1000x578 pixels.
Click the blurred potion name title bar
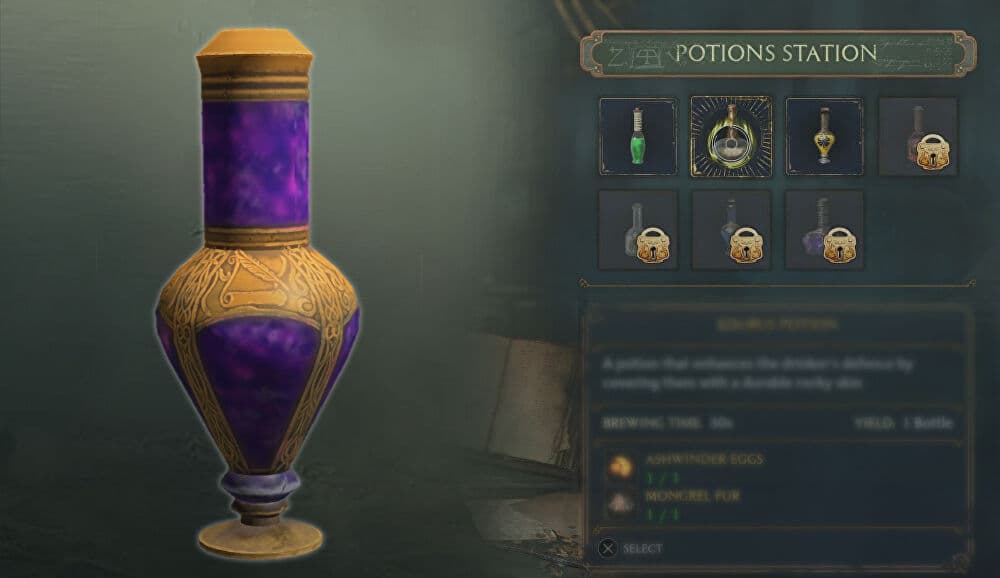coord(777,325)
